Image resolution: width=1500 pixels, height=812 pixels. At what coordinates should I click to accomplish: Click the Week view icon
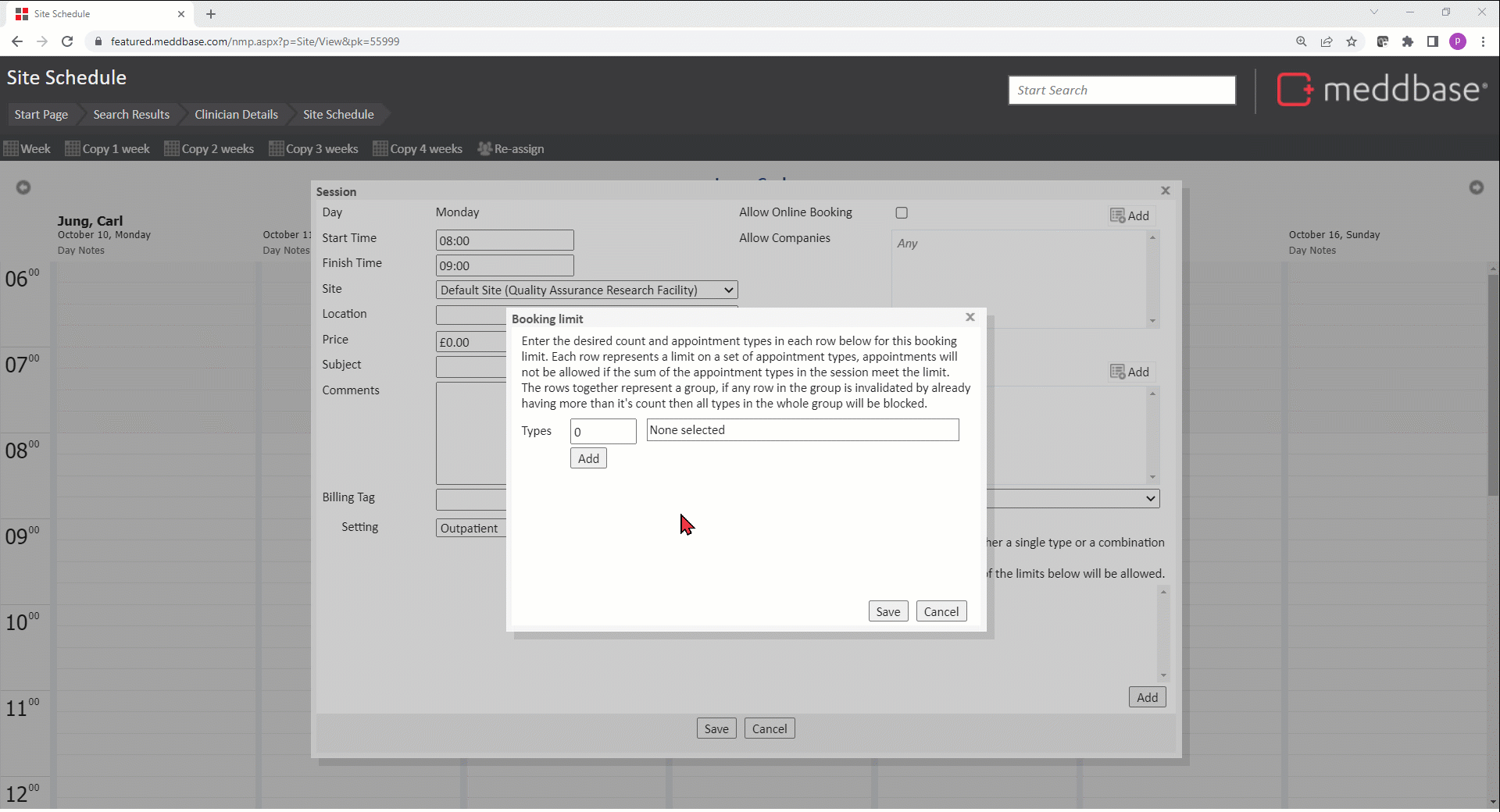pos(11,148)
